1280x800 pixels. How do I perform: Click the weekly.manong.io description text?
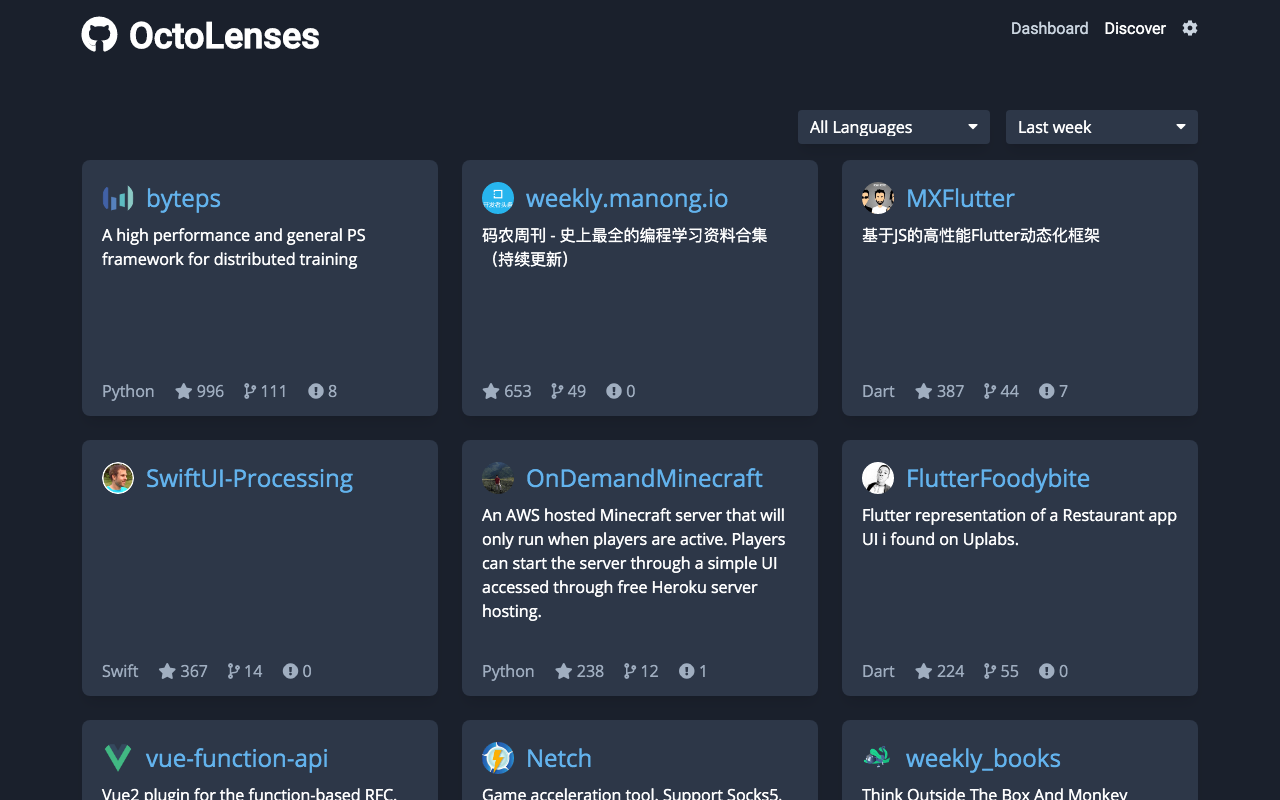click(x=625, y=247)
